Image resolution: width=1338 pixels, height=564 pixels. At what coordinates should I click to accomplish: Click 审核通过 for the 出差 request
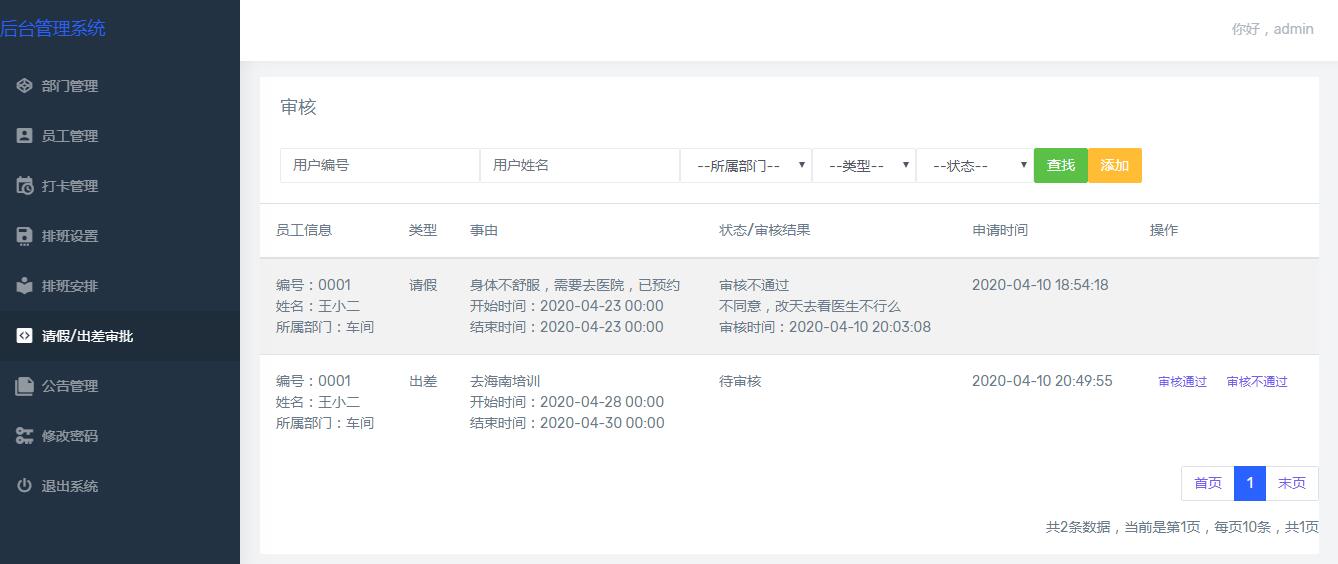pos(1183,382)
